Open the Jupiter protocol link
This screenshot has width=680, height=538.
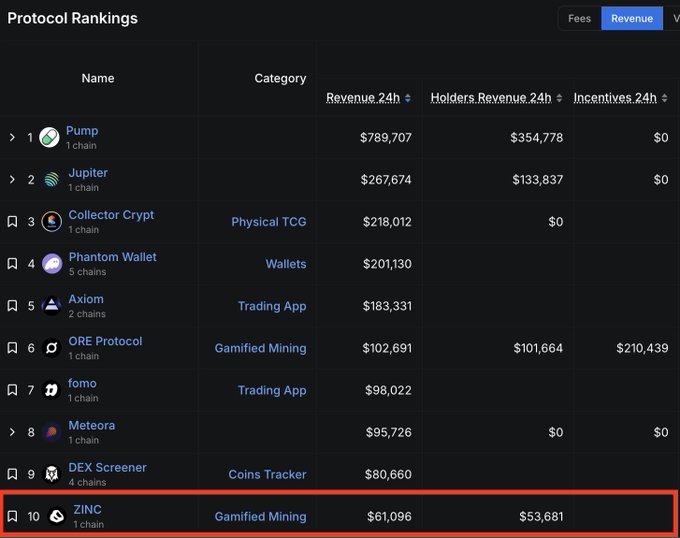(x=88, y=173)
